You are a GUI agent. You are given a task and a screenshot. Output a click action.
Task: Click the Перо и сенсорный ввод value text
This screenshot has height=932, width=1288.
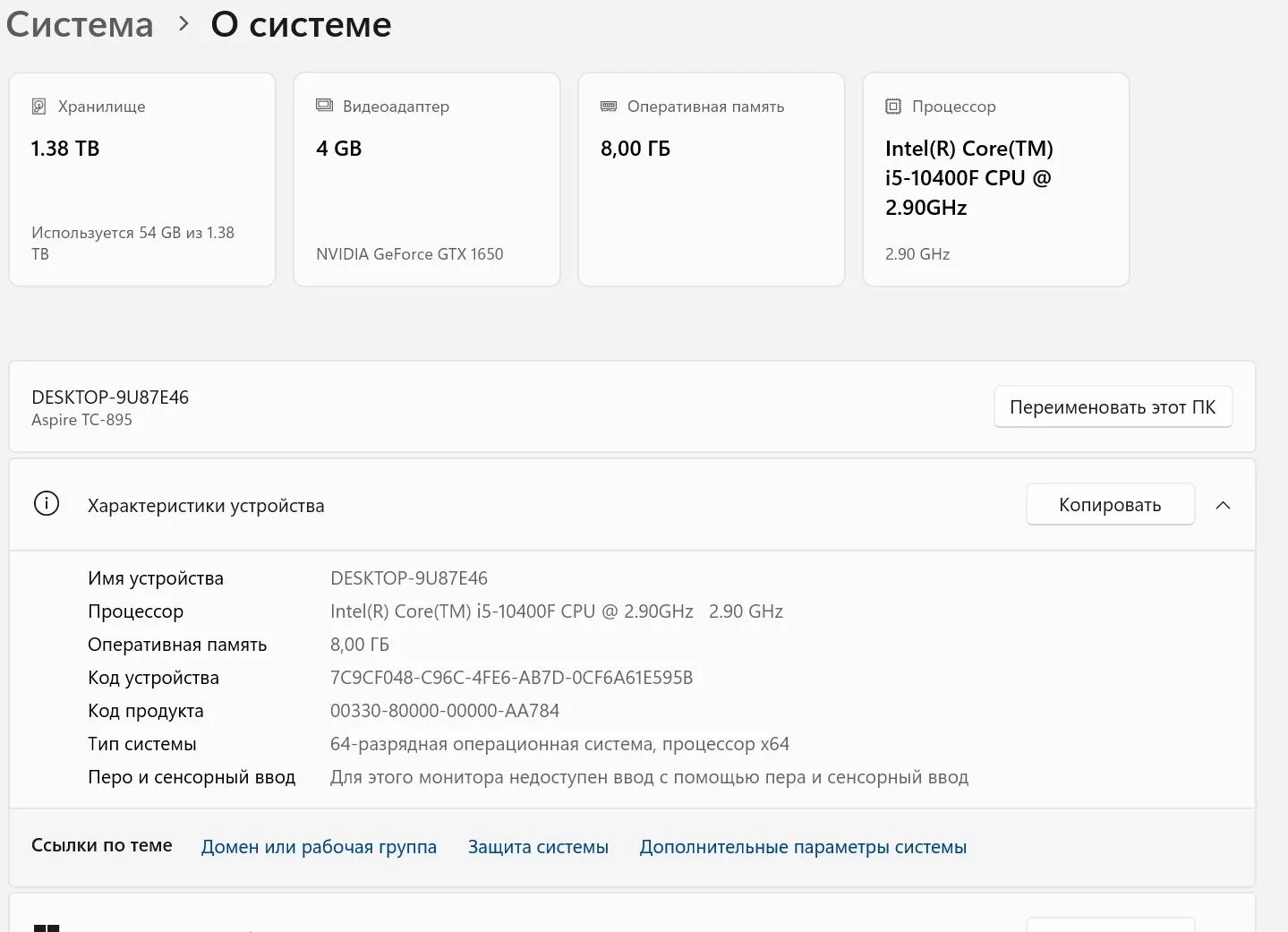point(649,777)
